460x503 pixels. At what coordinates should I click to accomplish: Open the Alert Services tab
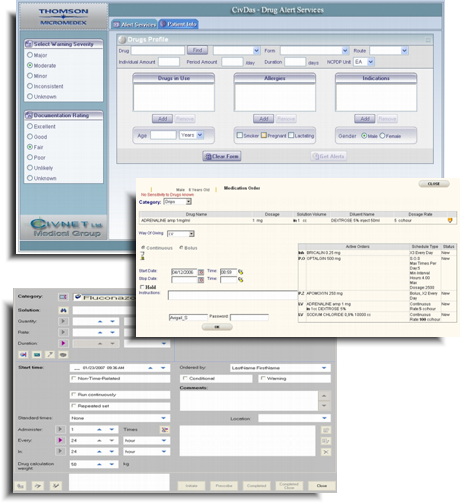(134, 24)
